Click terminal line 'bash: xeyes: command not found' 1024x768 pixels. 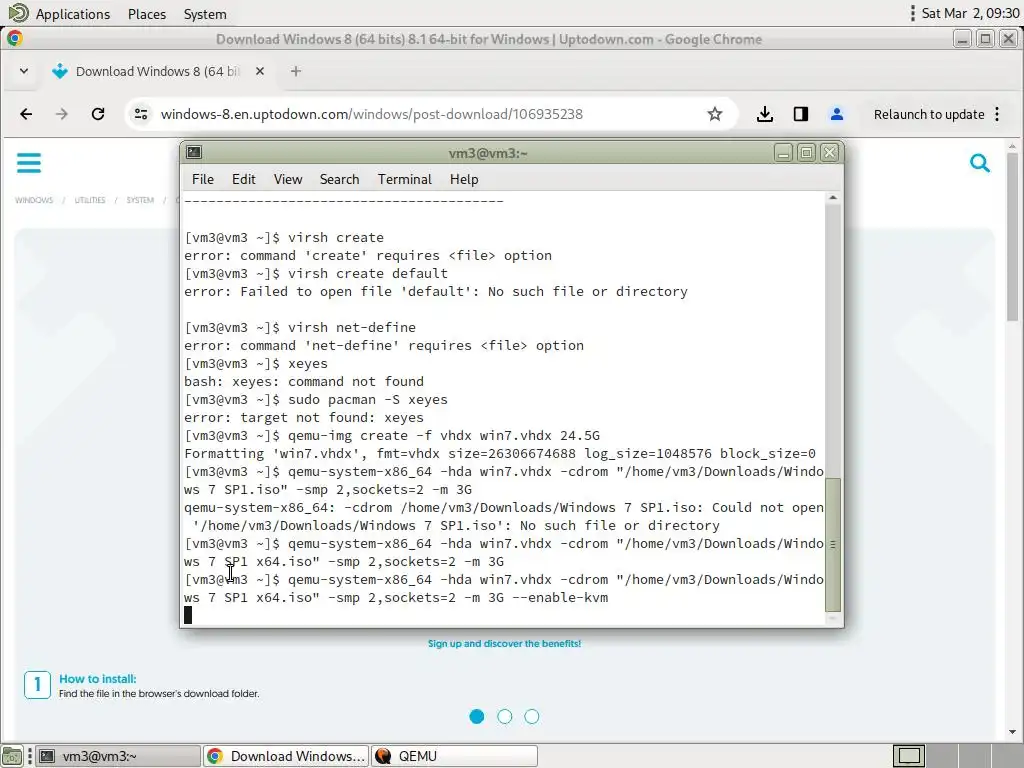coord(304,381)
